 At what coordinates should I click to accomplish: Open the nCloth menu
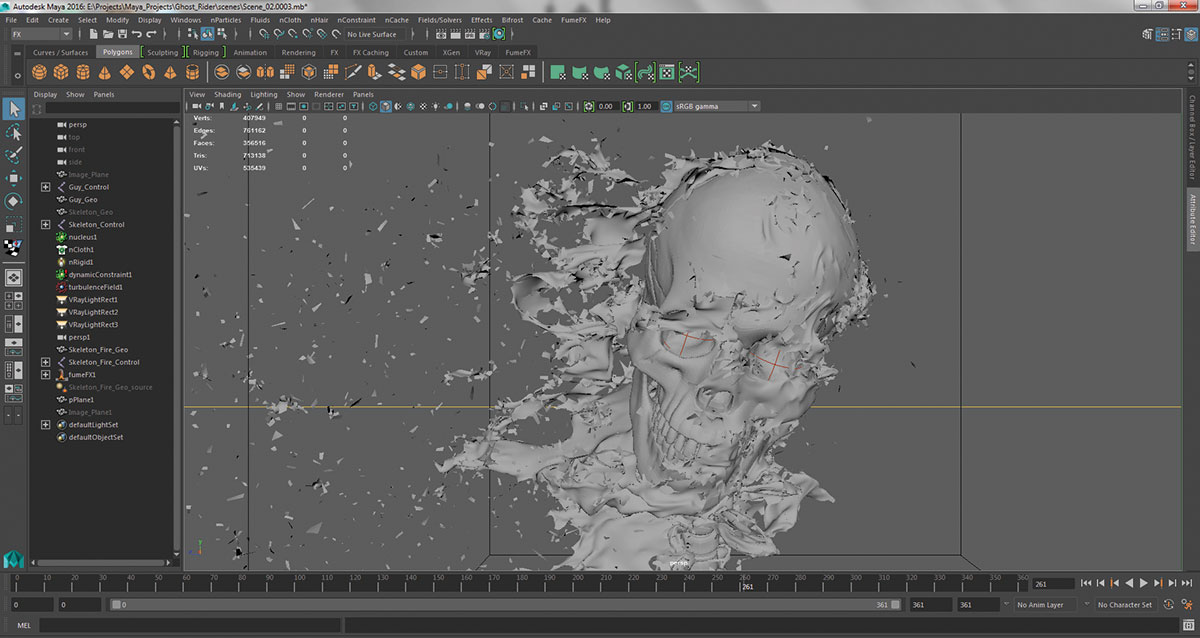(x=290, y=19)
